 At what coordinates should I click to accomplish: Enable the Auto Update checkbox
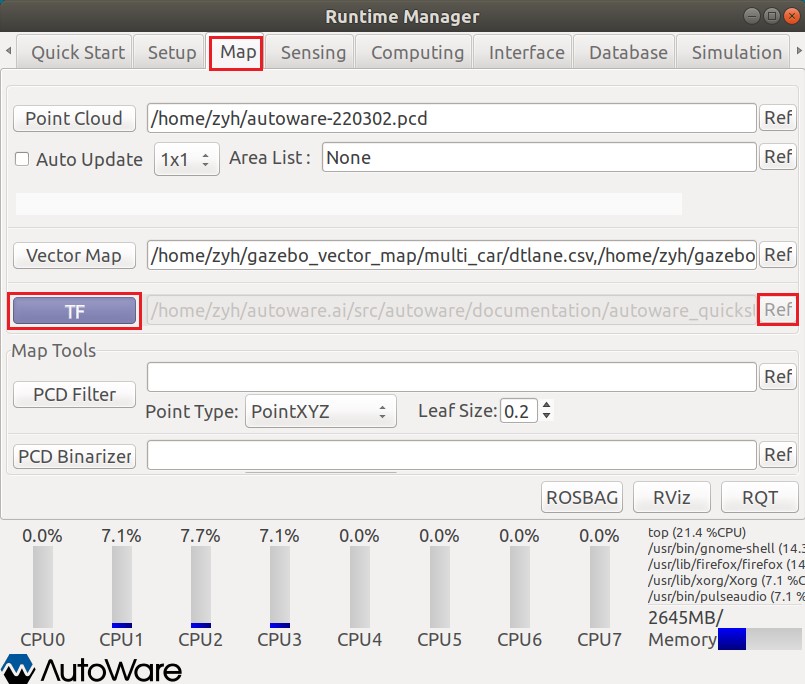click(x=21, y=158)
